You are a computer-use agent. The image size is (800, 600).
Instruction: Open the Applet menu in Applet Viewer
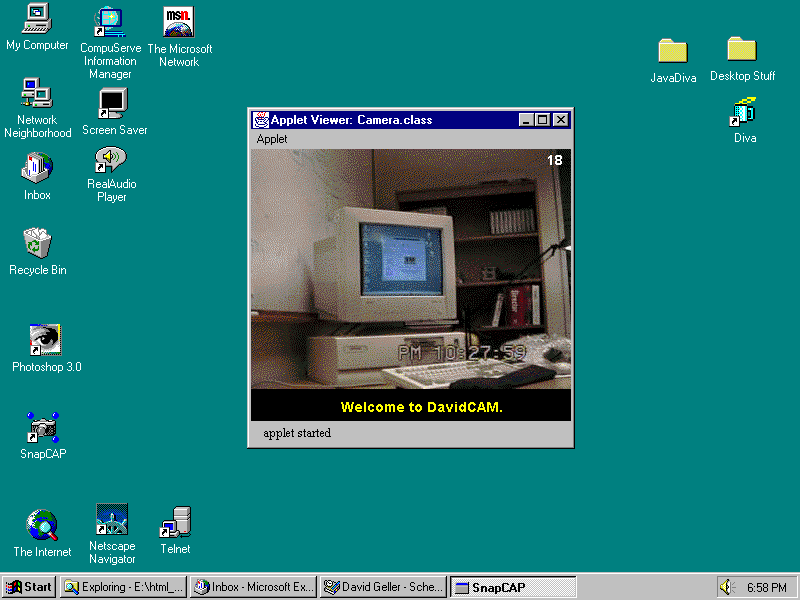(272, 139)
